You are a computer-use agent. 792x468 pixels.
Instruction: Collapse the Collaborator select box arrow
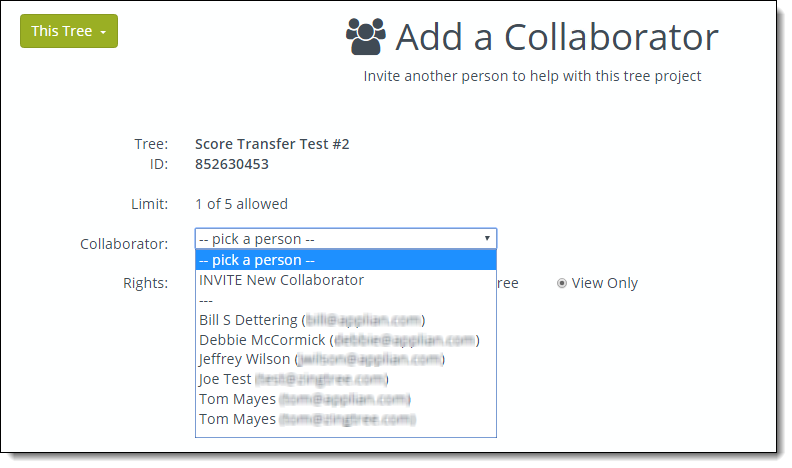click(x=487, y=238)
